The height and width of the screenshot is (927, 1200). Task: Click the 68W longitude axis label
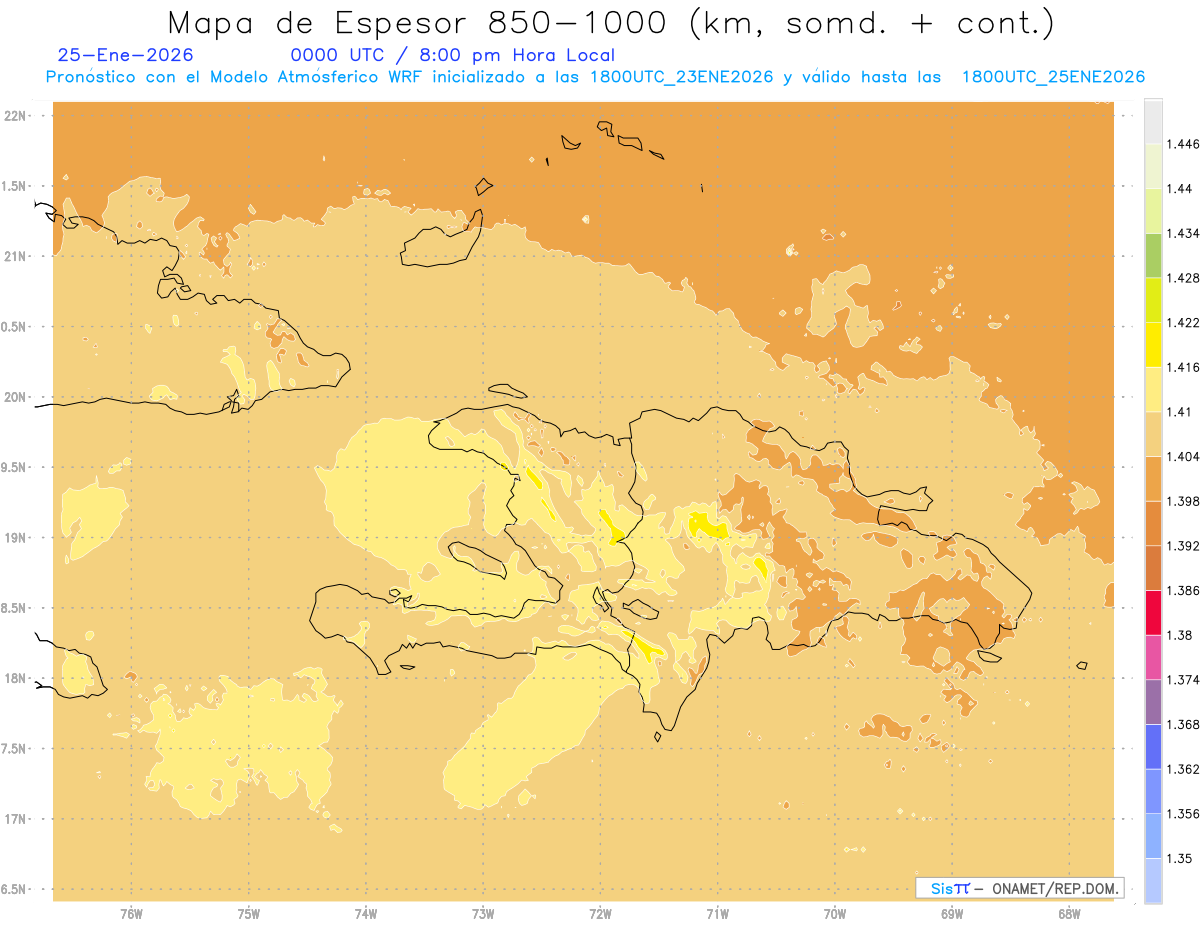click(1068, 914)
